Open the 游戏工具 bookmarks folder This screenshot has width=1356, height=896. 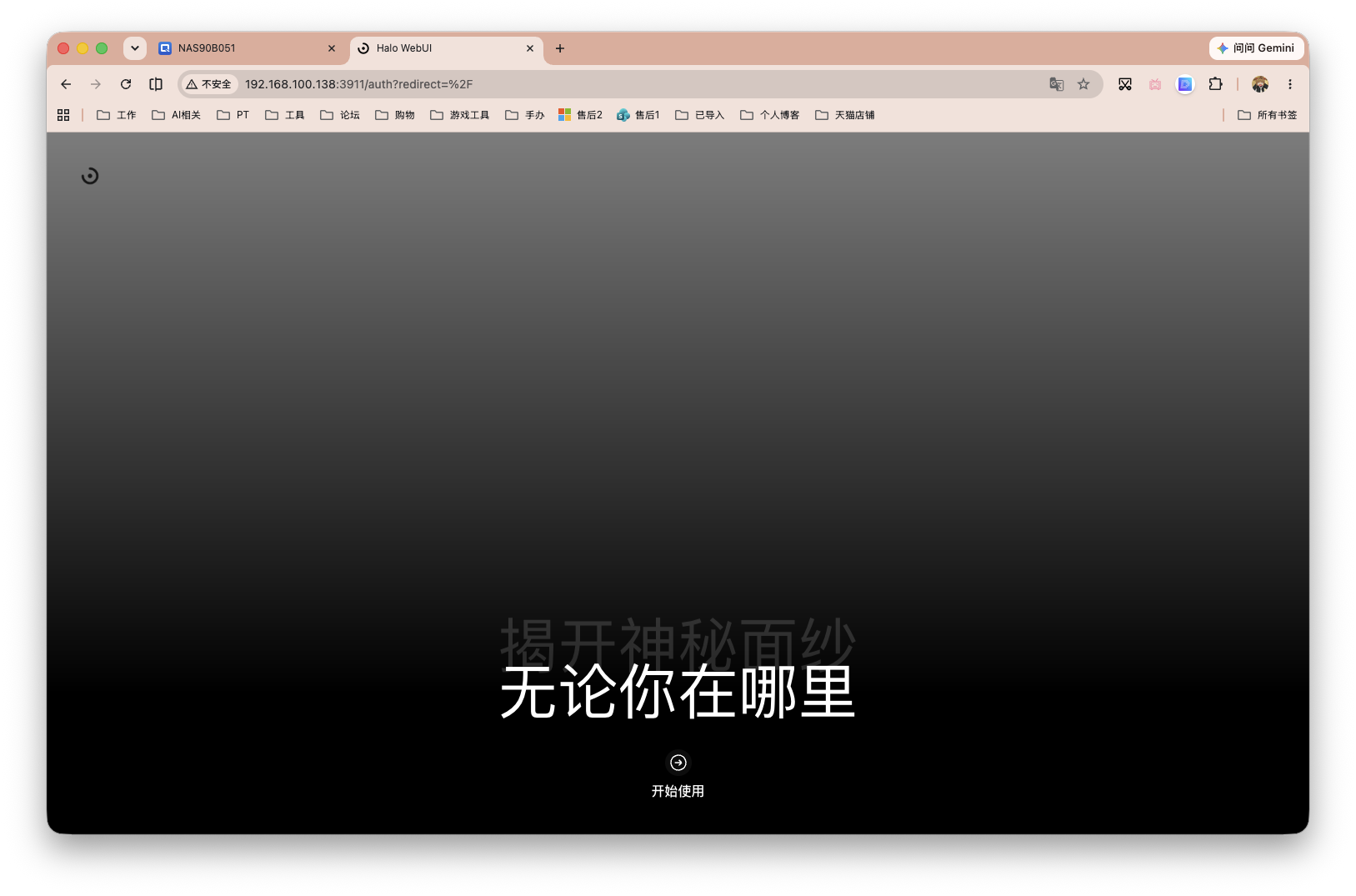(460, 115)
